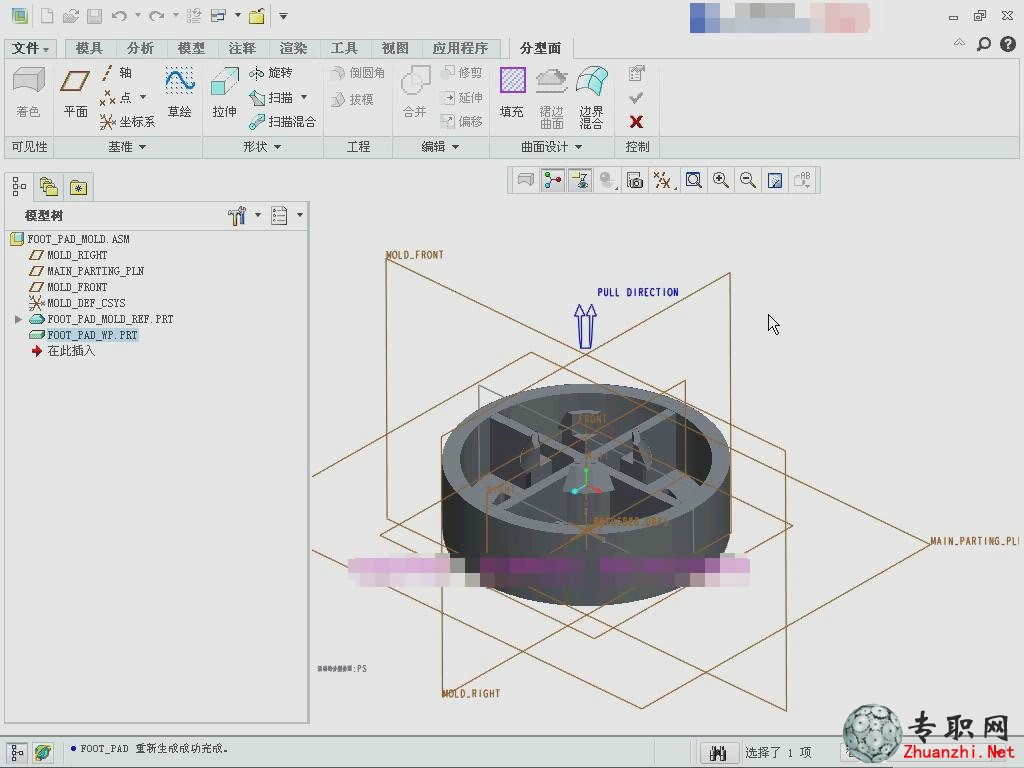1024x768 pixels.
Task: Open the 应用程序 ribbon tab
Action: pyautogui.click(x=460, y=48)
